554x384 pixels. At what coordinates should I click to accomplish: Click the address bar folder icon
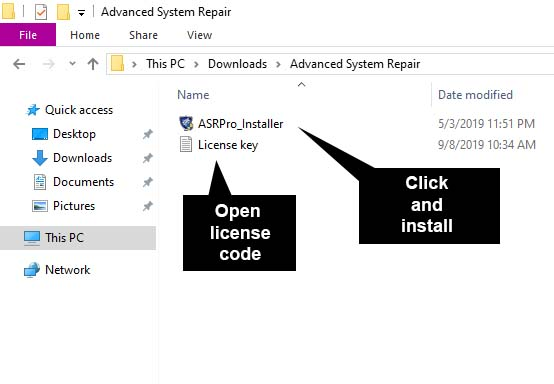pos(117,64)
